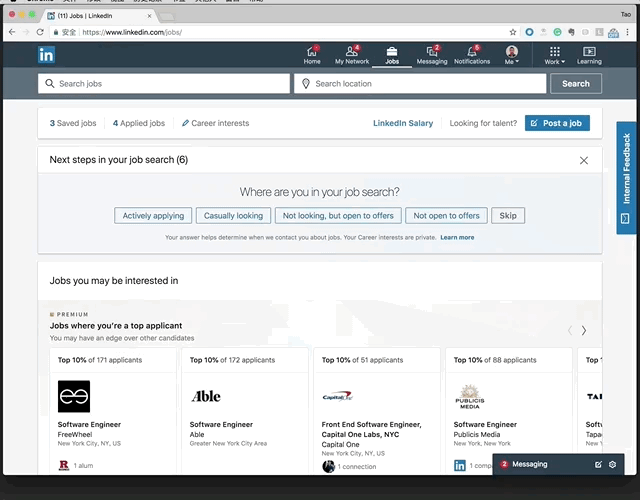Open the Me profile dropdown
640x500 pixels.
pos(512,55)
